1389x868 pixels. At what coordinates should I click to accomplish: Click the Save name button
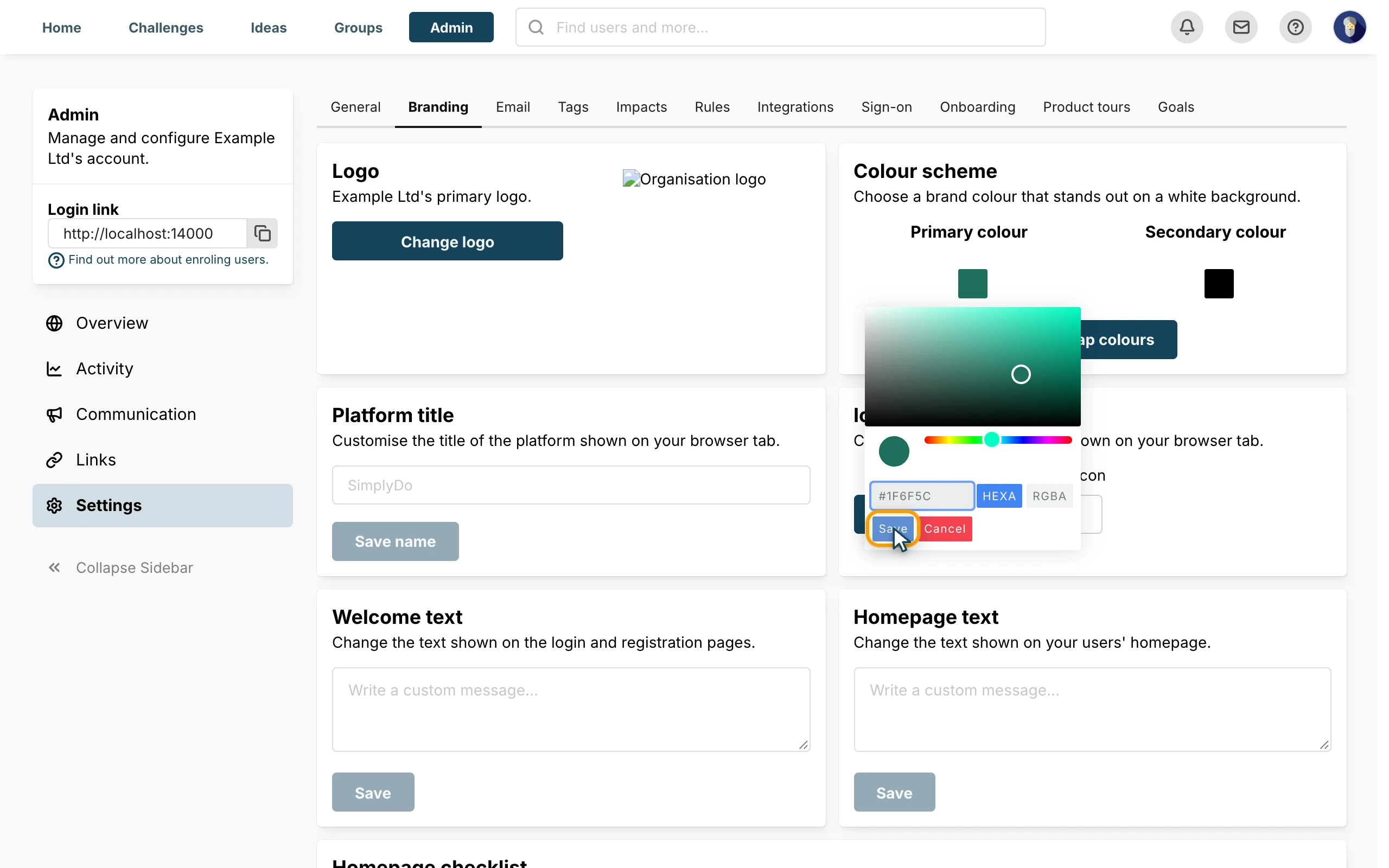point(395,541)
